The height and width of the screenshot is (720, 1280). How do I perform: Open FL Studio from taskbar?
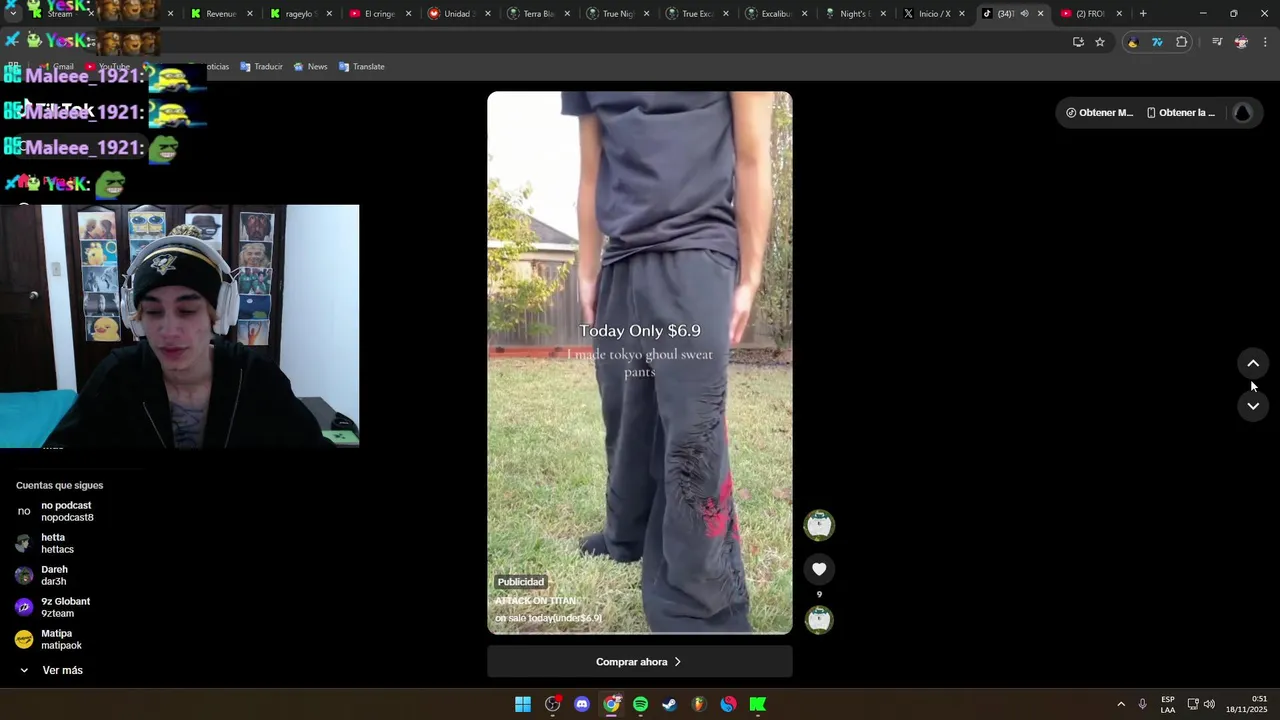(699, 704)
